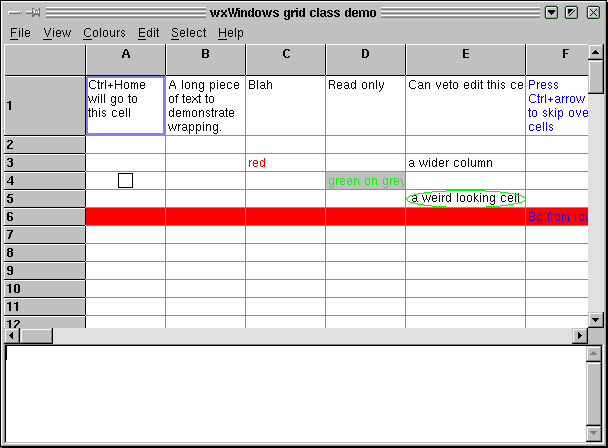Open the File menu
Image resolution: width=608 pixels, height=448 pixels.
tap(20, 33)
